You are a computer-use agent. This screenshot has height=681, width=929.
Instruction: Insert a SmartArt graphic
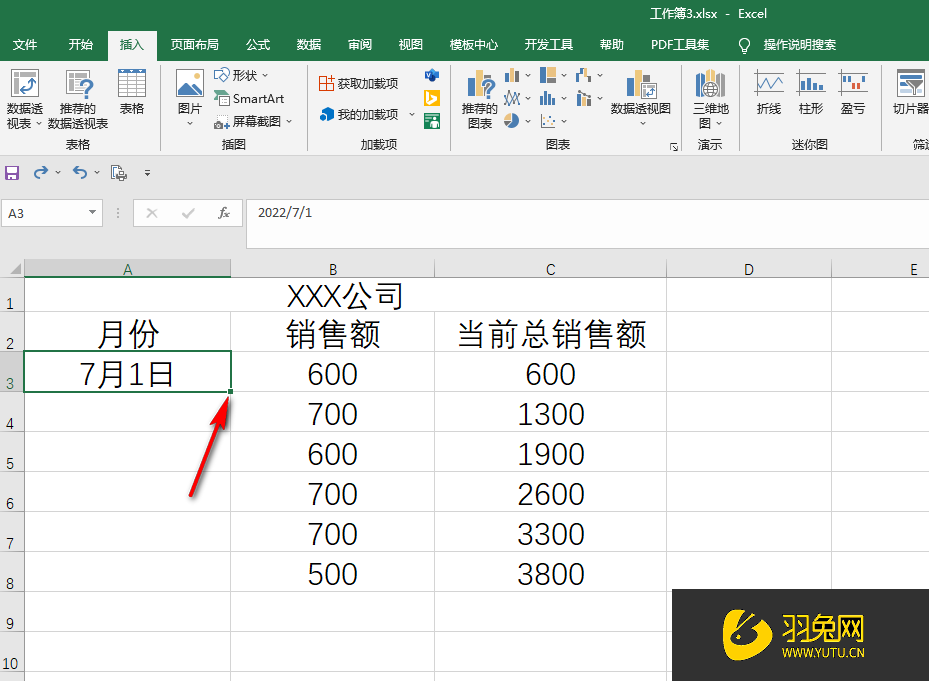(249, 98)
